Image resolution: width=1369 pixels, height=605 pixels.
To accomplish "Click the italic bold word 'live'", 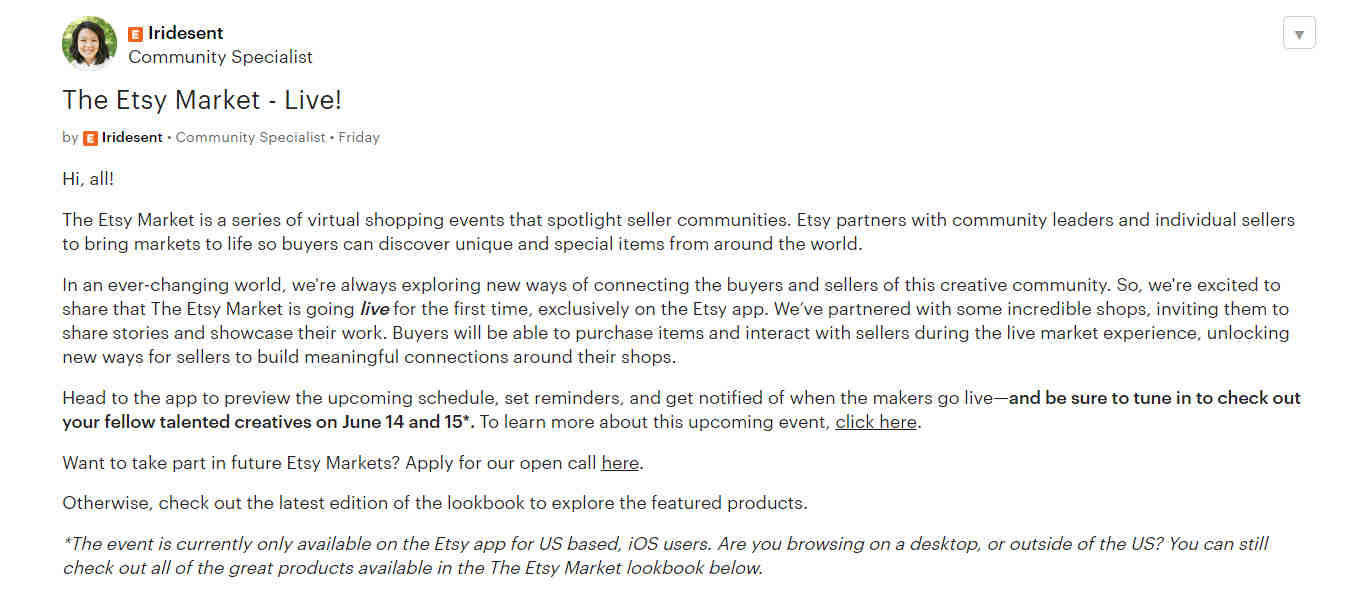I will tap(374, 309).
